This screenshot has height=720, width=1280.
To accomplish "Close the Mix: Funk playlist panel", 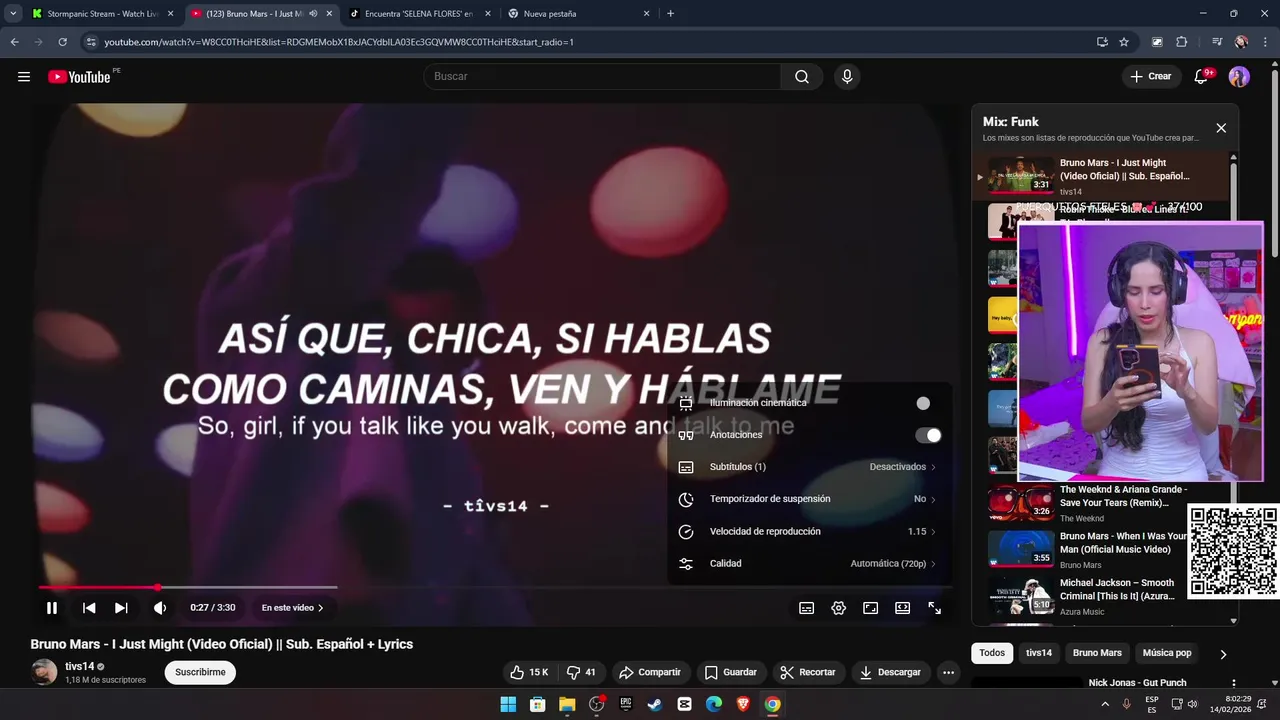I will (x=1221, y=128).
